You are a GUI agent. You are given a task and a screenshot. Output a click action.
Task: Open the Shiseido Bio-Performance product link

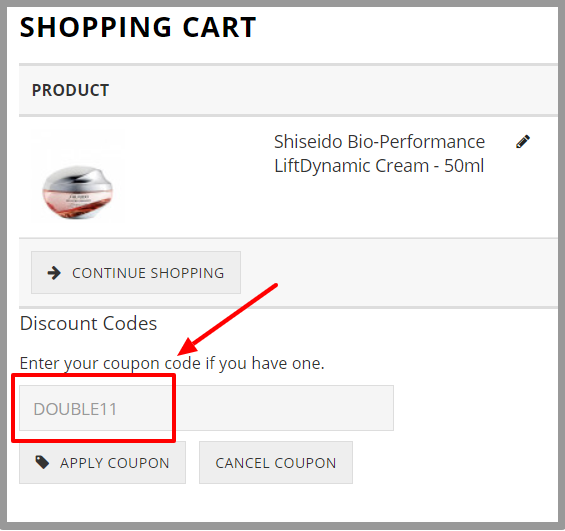(x=379, y=153)
